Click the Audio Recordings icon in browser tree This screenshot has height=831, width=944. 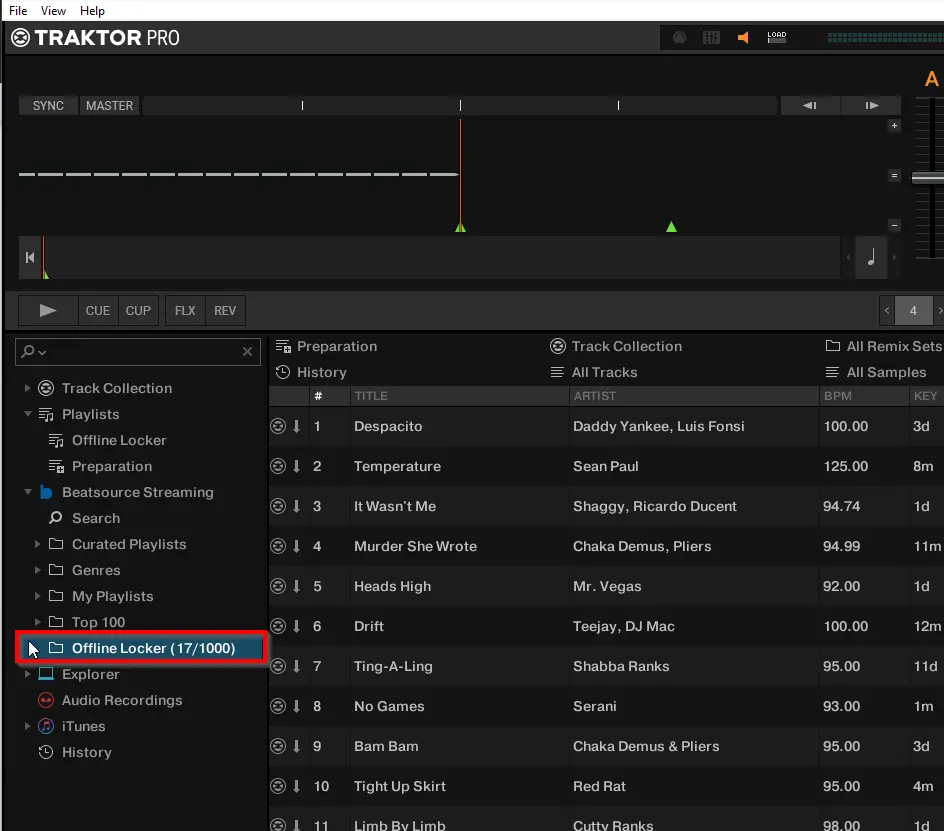pos(45,700)
